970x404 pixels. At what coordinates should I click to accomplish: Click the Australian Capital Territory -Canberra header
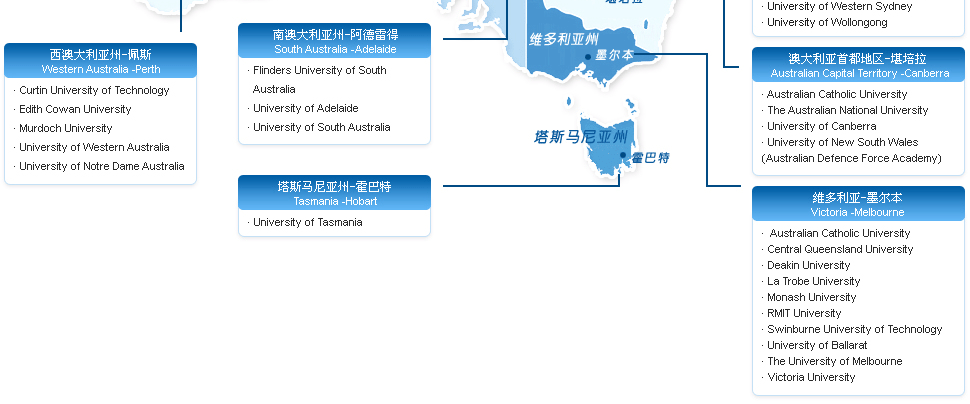859,65
